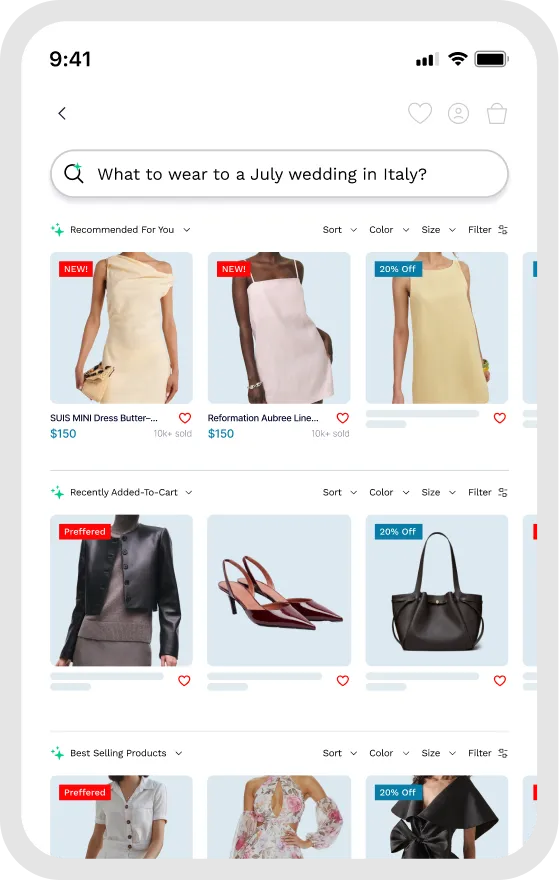Open the black leather tote bag thumbnail
Viewport: 559px width, 880px height.
pyautogui.click(x=437, y=590)
